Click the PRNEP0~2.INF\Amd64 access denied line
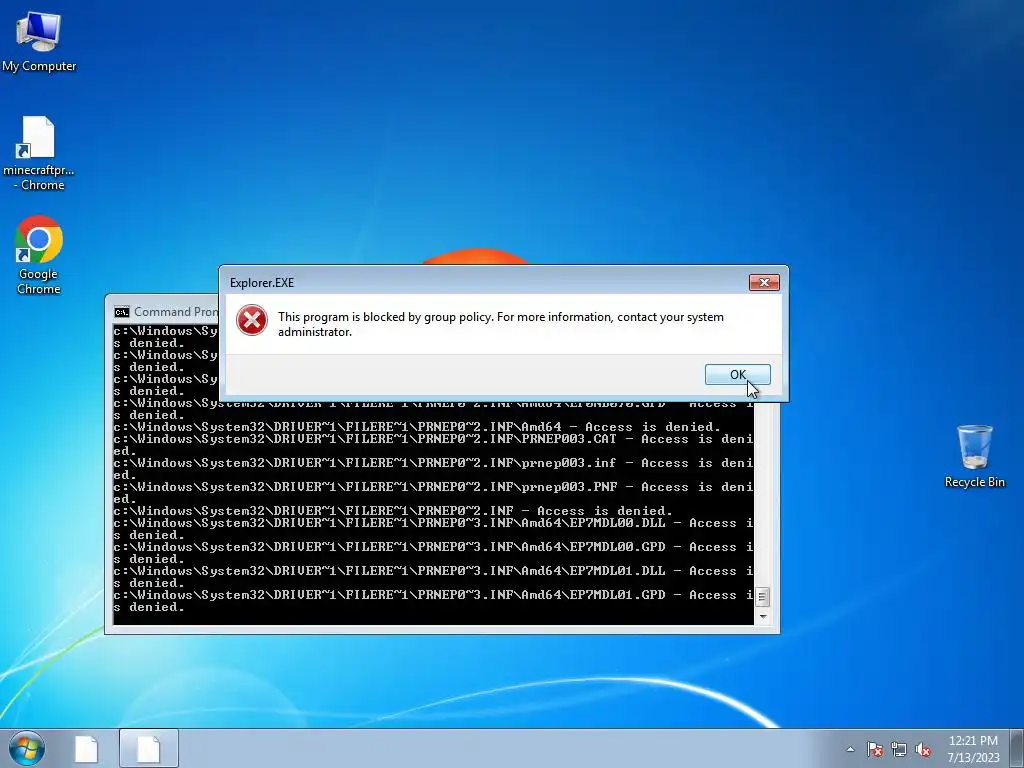The height and width of the screenshot is (768, 1024). coord(417,427)
